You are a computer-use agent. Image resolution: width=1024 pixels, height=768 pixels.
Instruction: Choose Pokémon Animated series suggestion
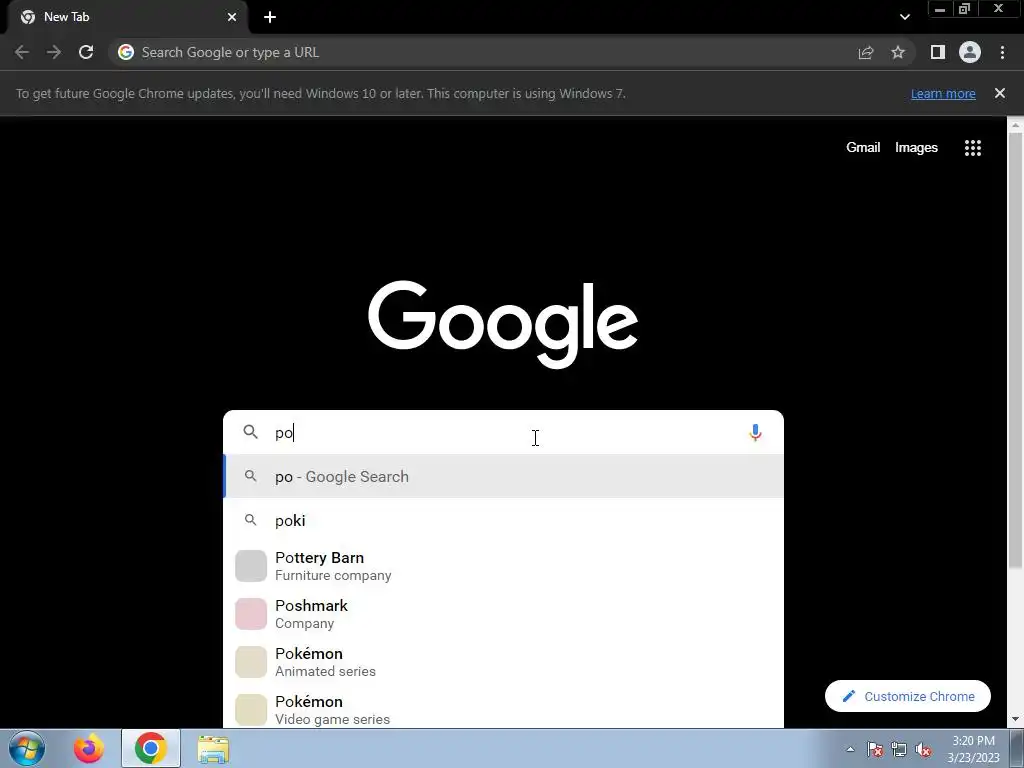click(x=503, y=662)
